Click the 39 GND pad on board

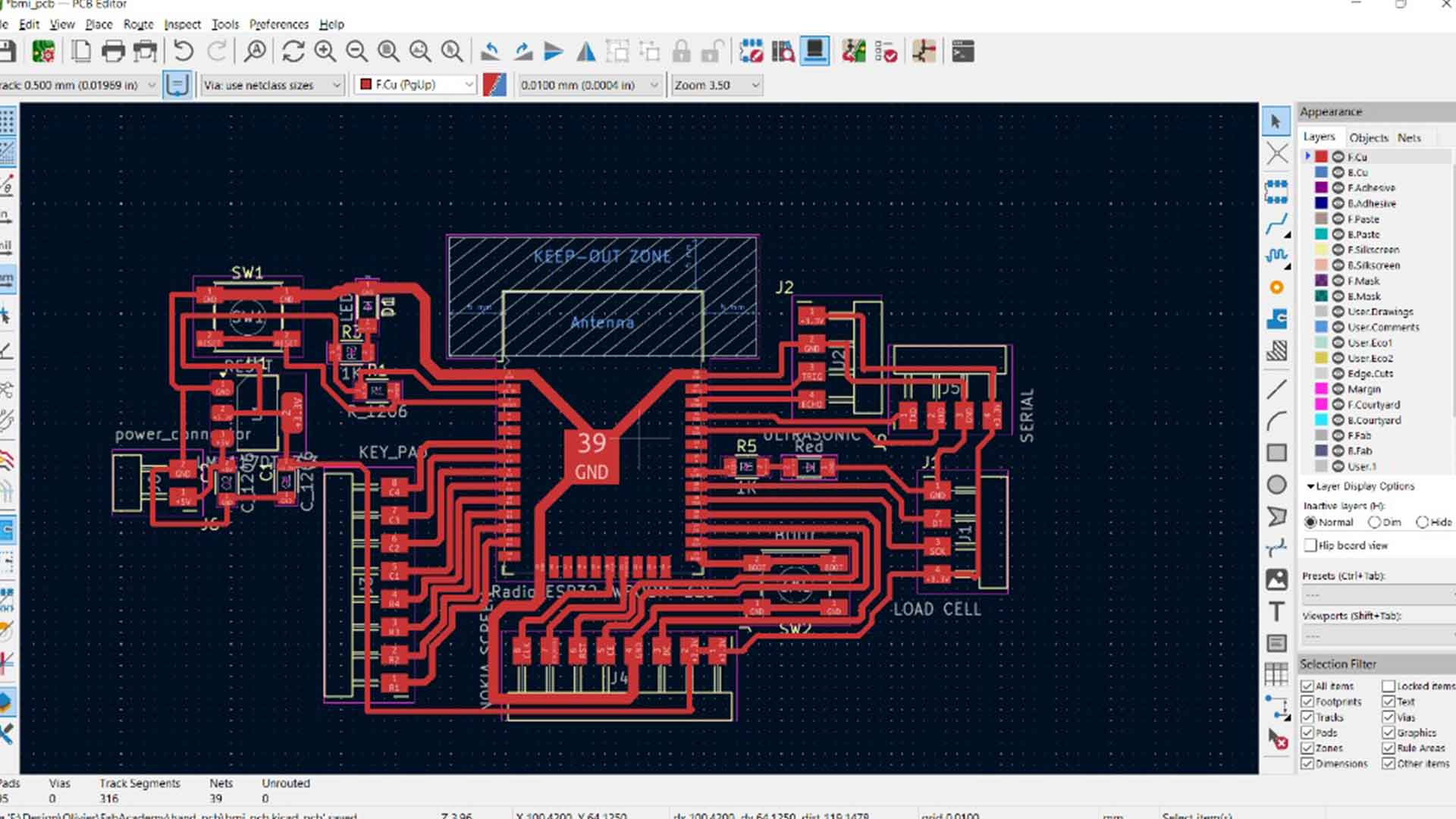coord(591,457)
